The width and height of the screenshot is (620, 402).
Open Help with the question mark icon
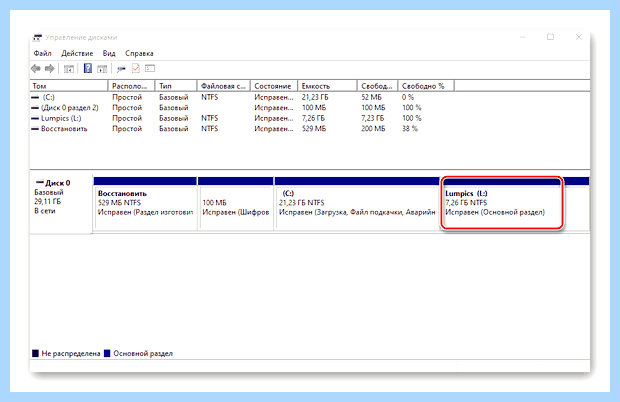[x=88, y=69]
